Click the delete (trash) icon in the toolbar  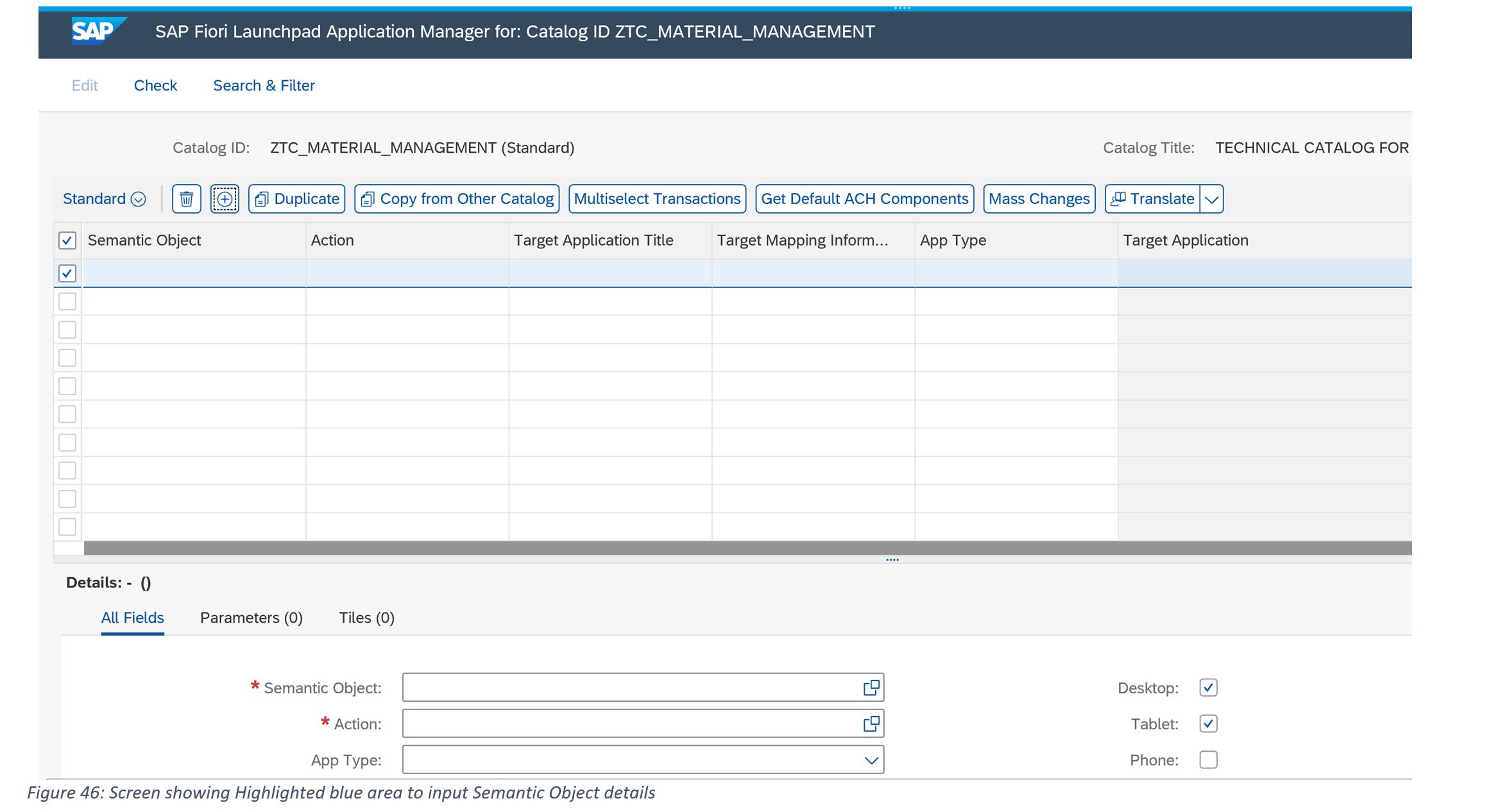pyautogui.click(x=186, y=199)
